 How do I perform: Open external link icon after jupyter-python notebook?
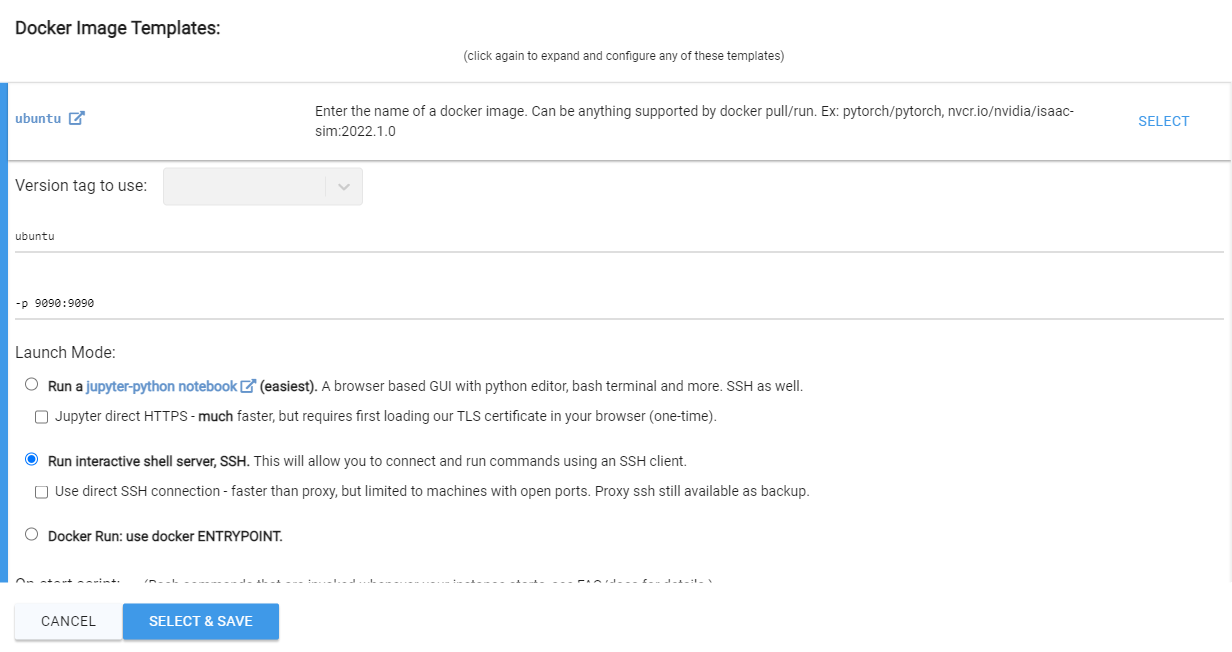pos(249,386)
